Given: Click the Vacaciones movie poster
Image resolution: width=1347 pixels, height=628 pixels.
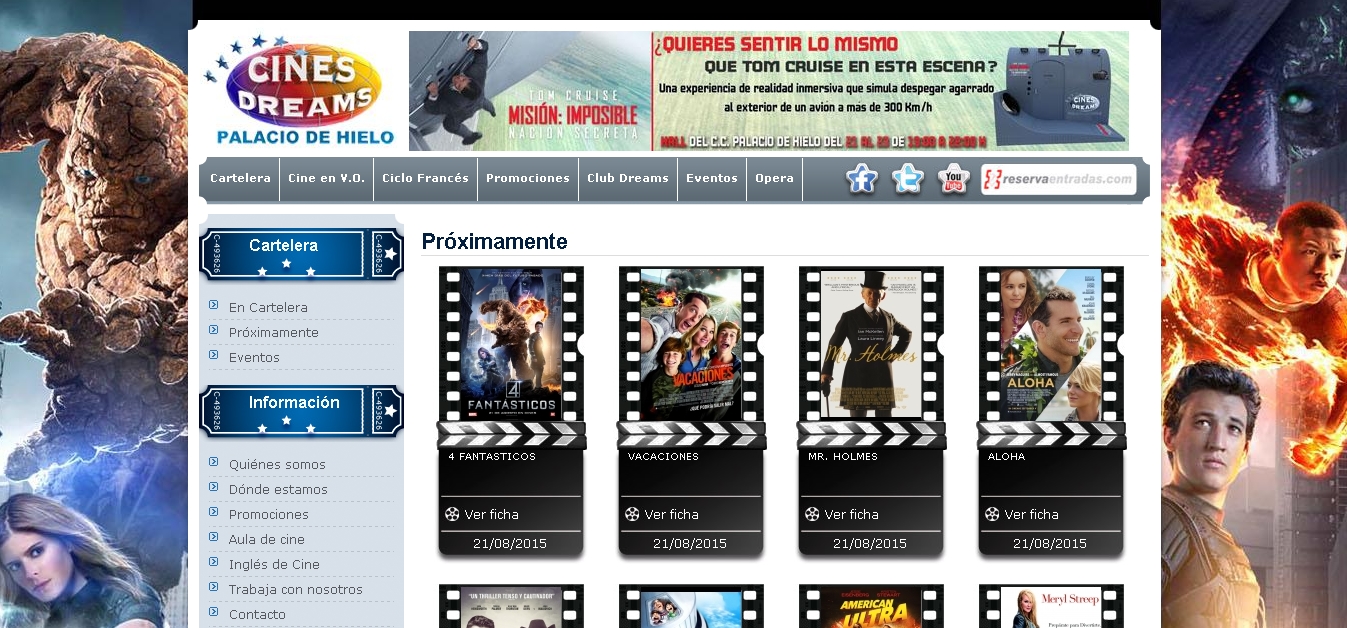Looking at the screenshot, I should click(691, 343).
